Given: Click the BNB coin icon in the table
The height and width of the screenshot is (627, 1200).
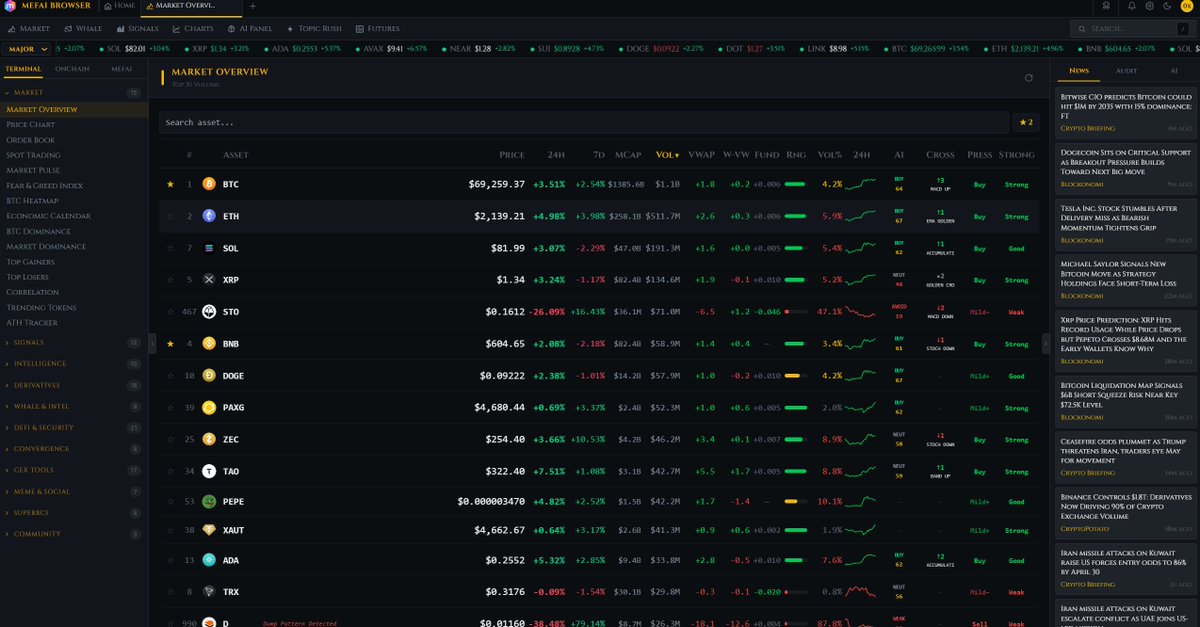Looking at the screenshot, I should (209, 344).
